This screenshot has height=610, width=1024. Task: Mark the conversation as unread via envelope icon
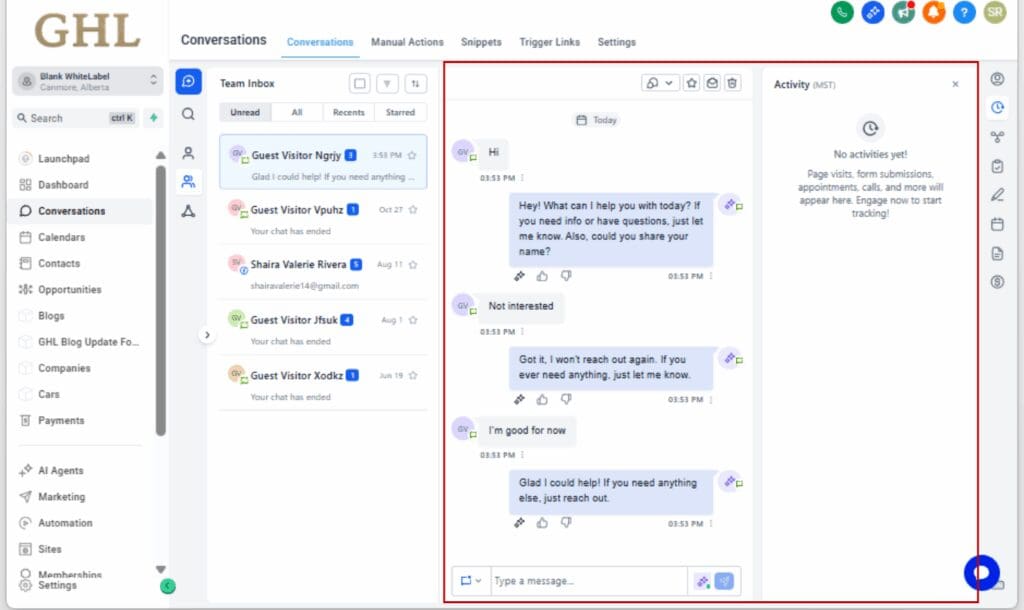click(711, 84)
